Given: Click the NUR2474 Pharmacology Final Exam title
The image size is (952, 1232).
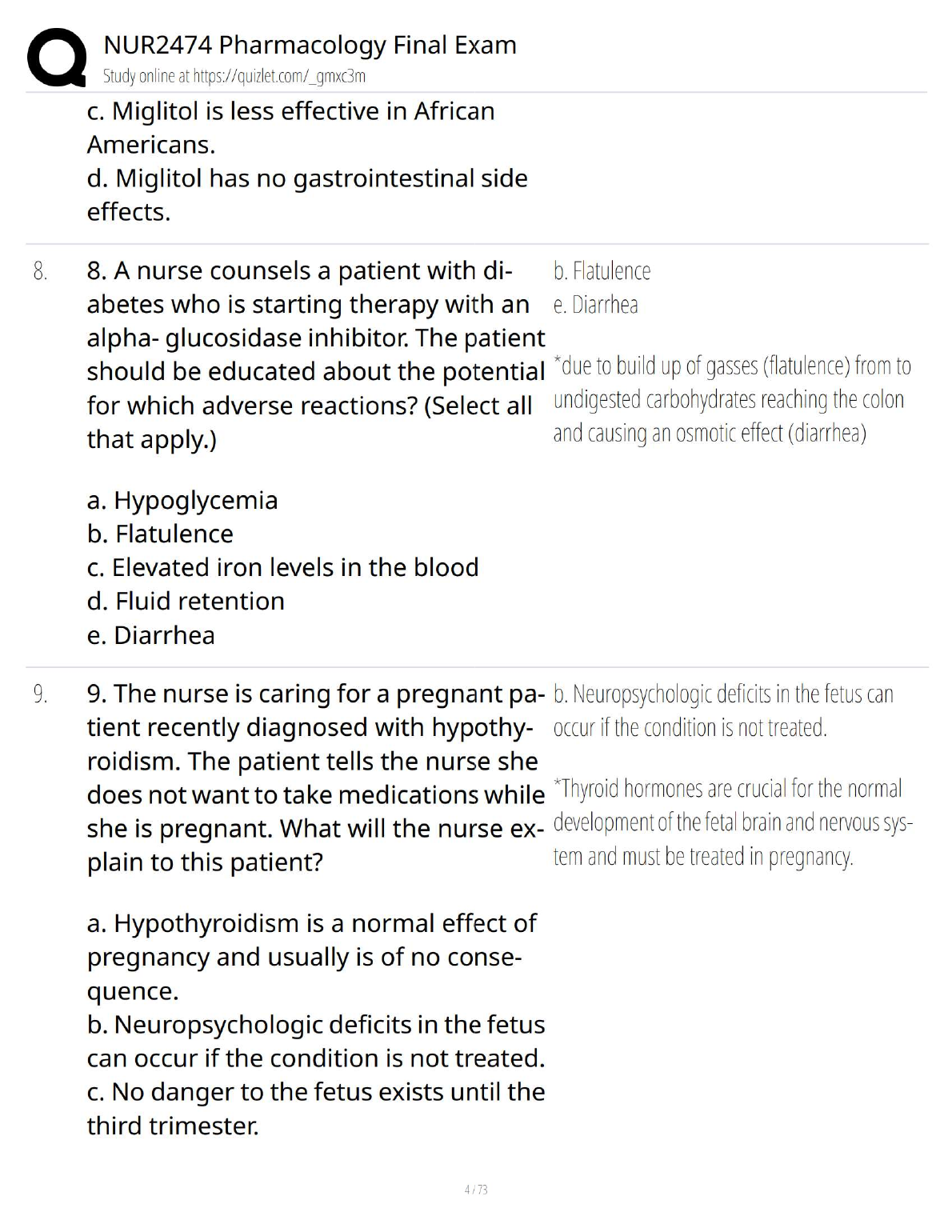Looking at the screenshot, I should point(310,45).
